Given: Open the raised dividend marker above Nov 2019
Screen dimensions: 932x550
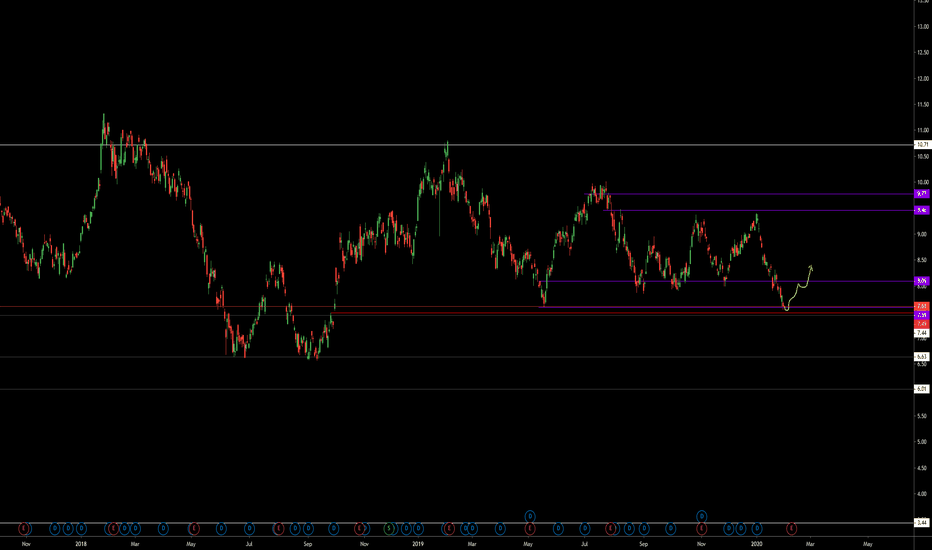Looking at the screenshot, I should [701, 516].
